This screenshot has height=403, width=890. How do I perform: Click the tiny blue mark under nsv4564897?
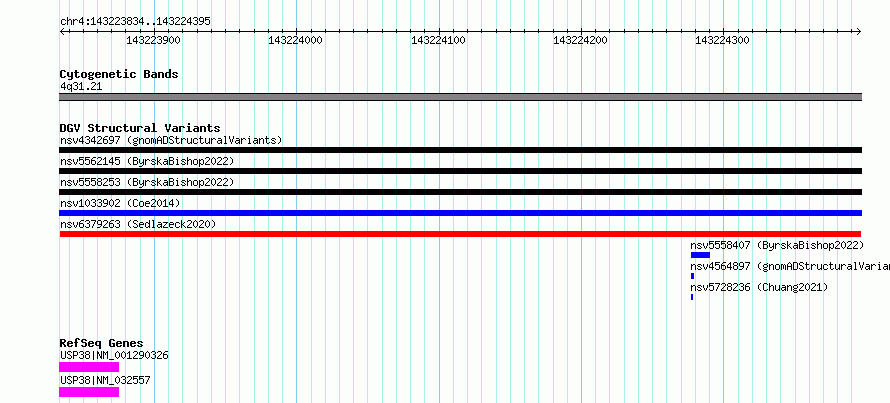pyautogui.click(x=692, y=276)
